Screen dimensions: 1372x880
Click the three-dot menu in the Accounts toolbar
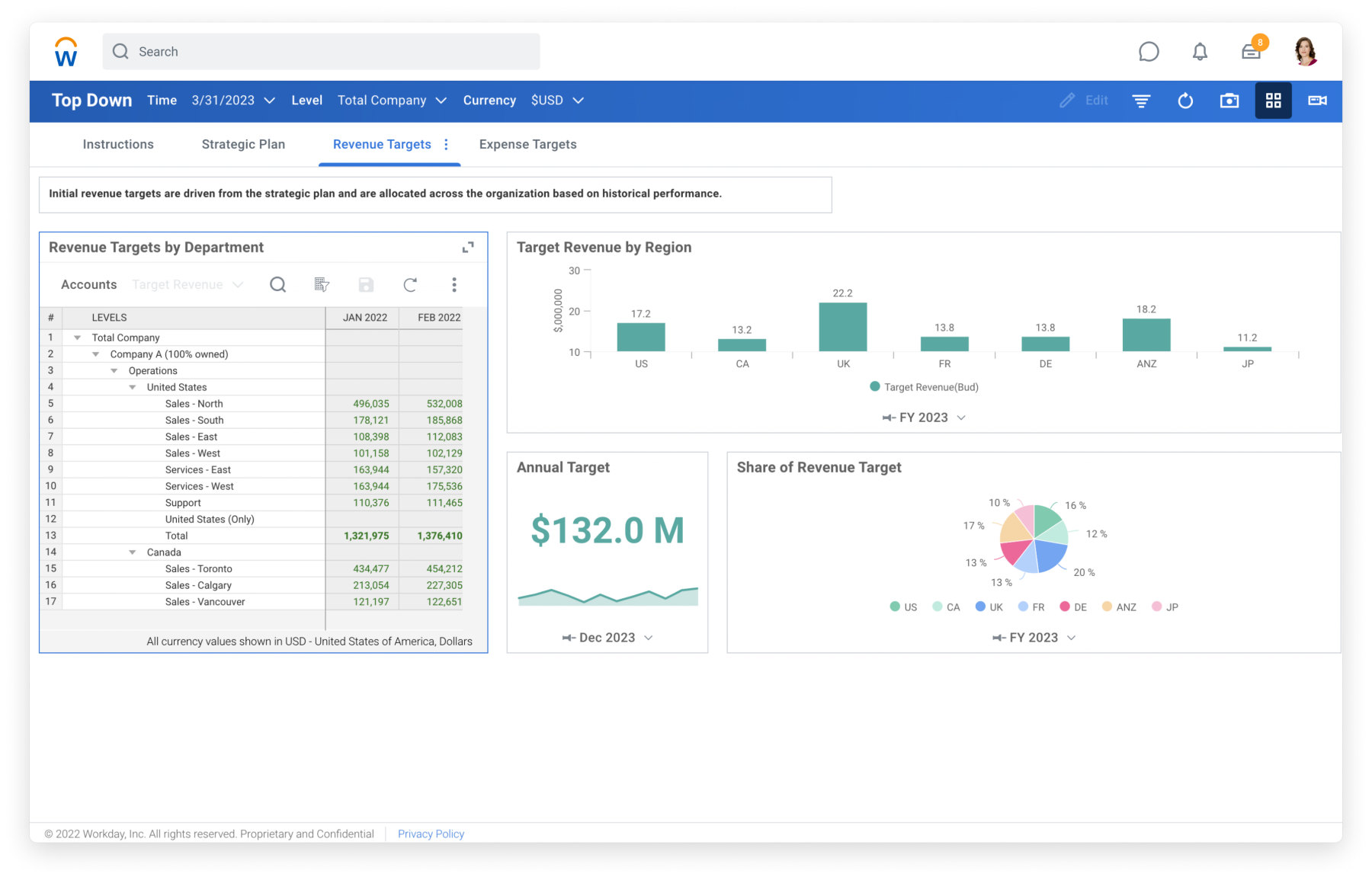[x=454, y=284]
